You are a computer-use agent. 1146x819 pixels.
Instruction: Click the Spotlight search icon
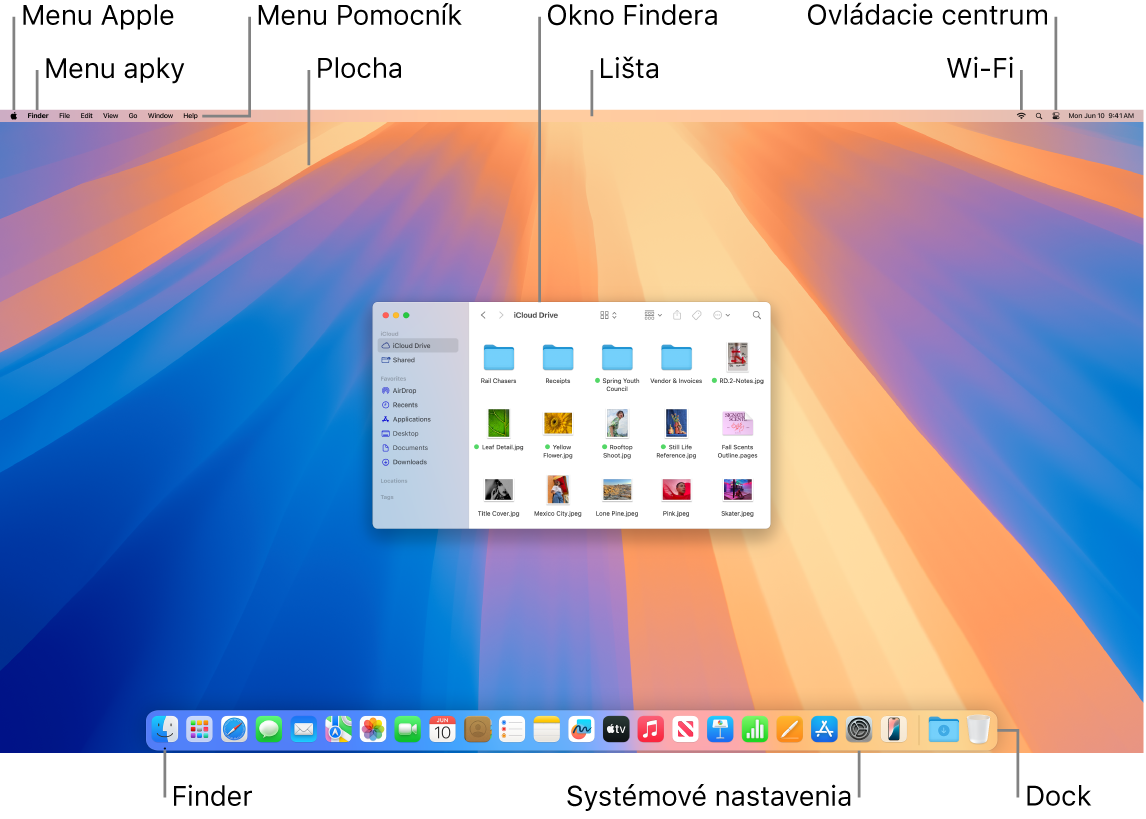[1038, 115]
